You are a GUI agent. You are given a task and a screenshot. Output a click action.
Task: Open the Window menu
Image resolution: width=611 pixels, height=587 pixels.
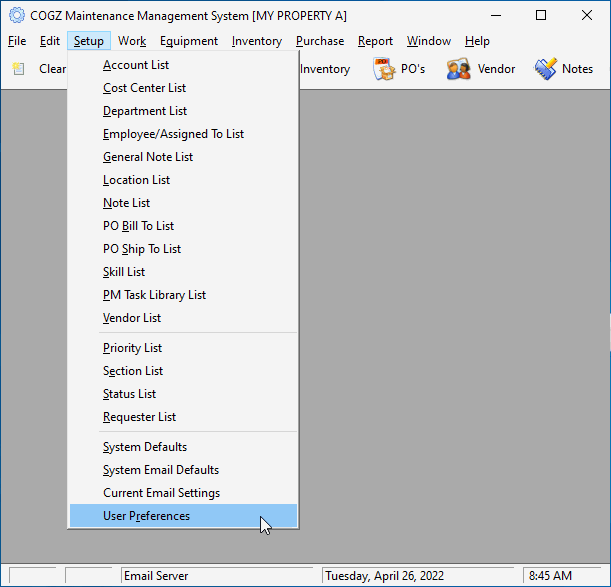[429, 41]
